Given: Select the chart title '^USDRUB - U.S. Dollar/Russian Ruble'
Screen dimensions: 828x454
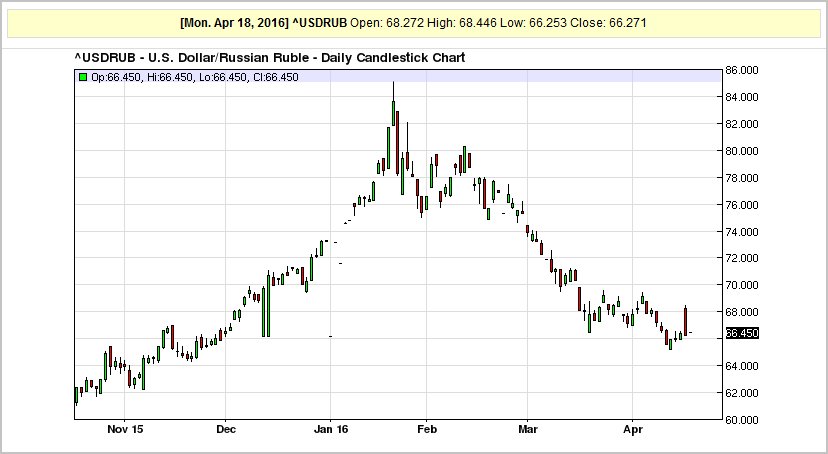Looking at the screenshot, I should [x=191, y=58].
